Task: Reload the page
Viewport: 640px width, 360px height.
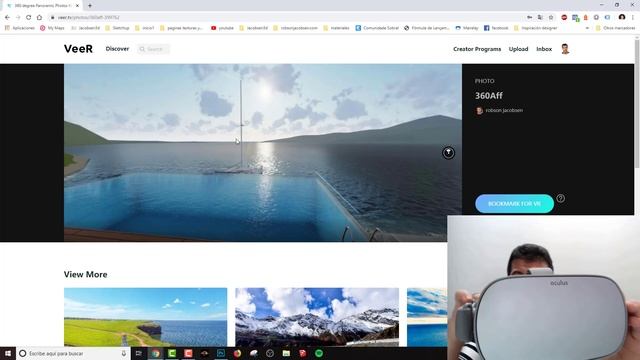Action: click(x=29, y=18)
